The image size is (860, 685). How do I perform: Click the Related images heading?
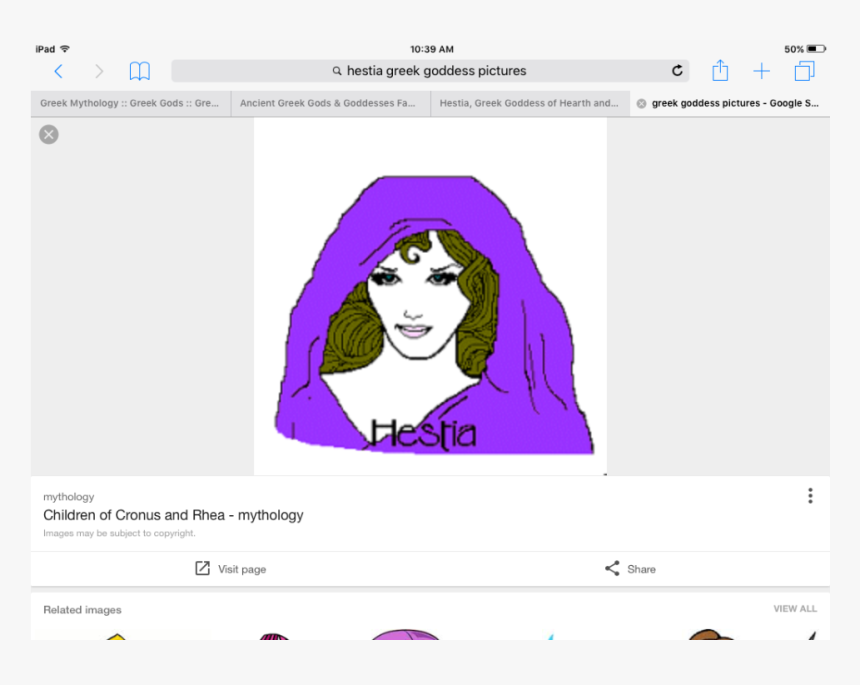[x=82, y=610]
